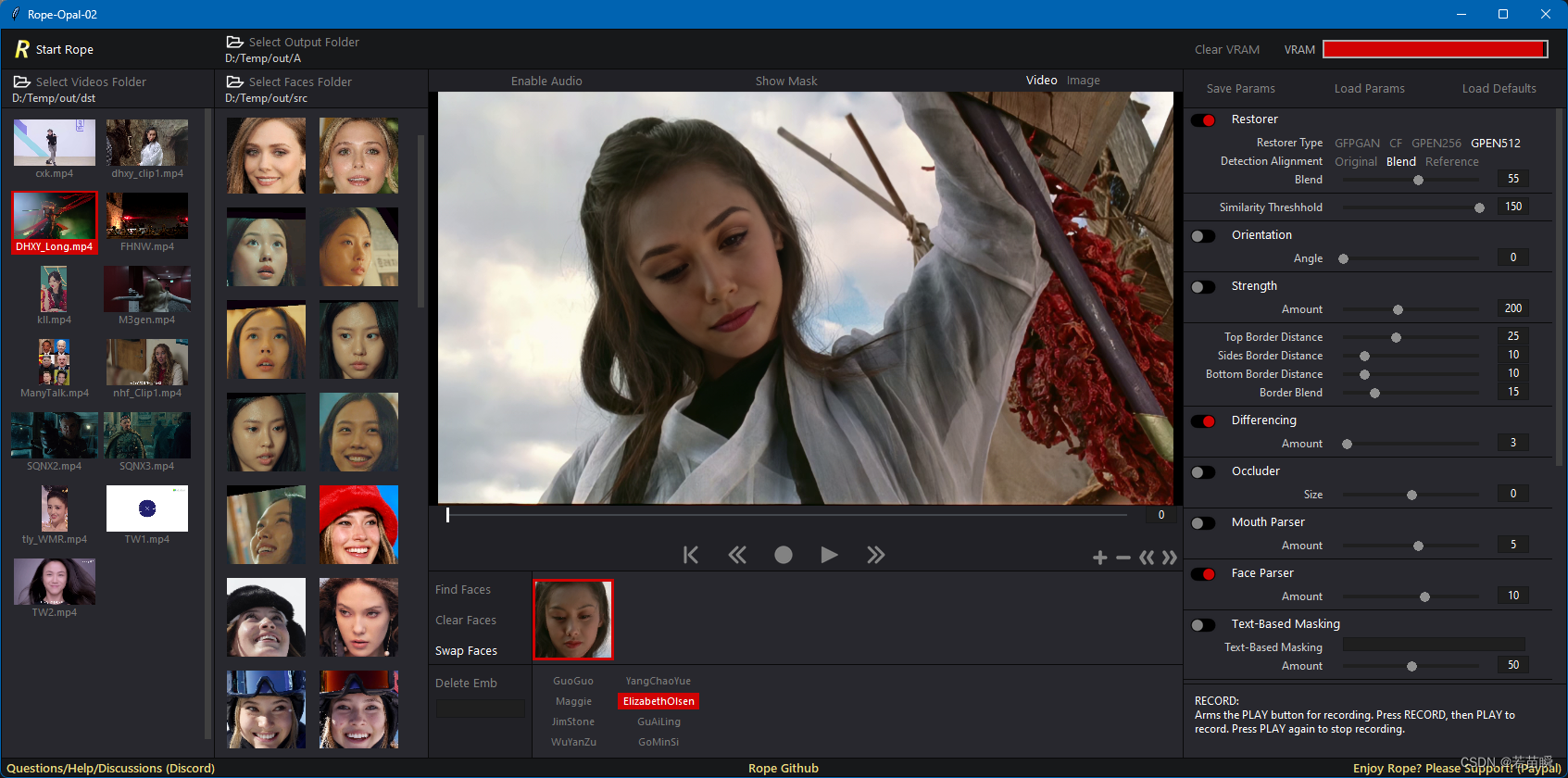Select the ManyTalk.mp4 video thumbnail
Screen dimensions: 1568x778
pyautogui.click(x=55, y=362)
